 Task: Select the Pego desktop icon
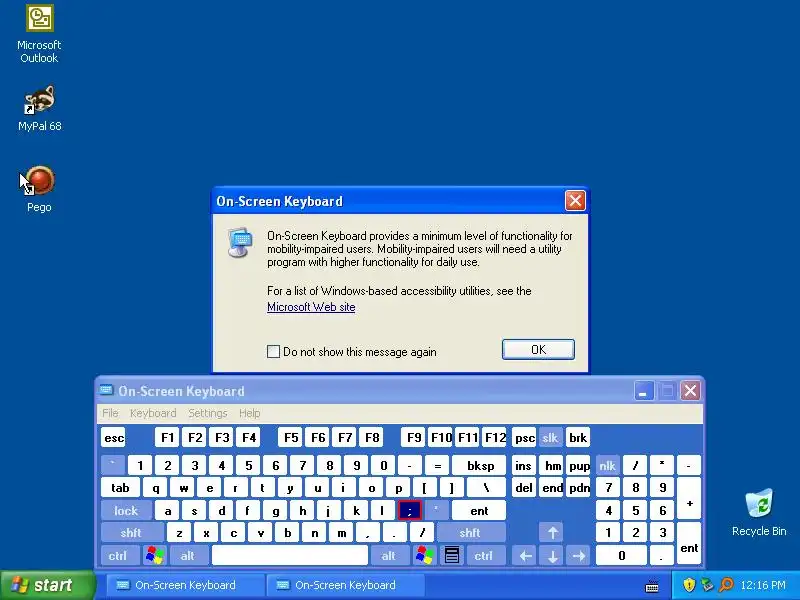point(39,189)
